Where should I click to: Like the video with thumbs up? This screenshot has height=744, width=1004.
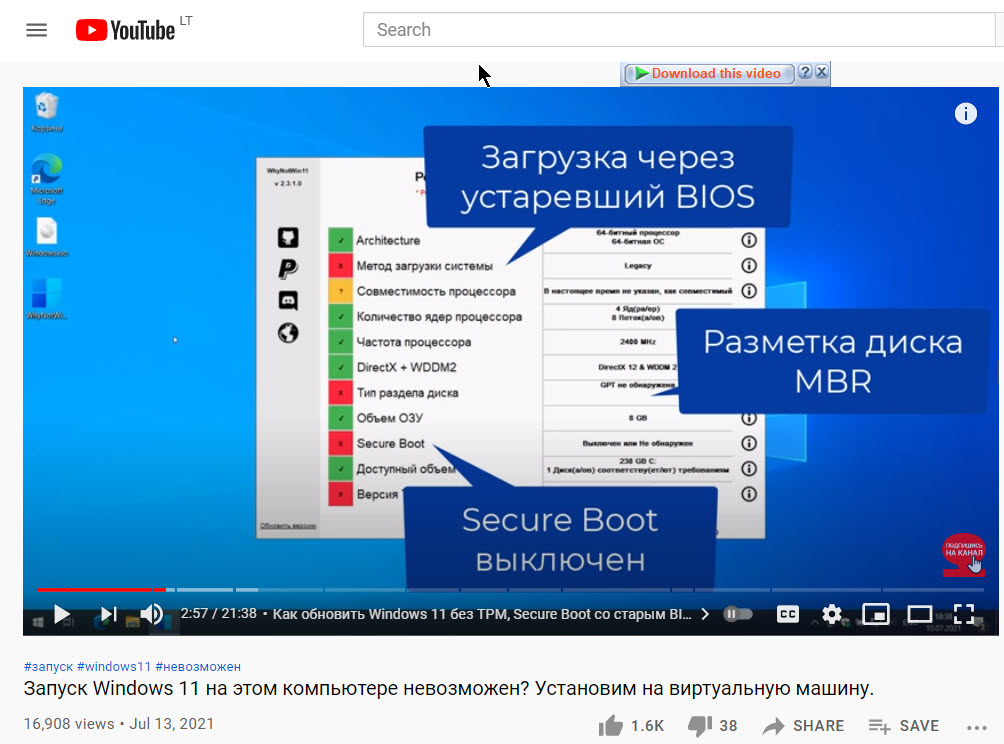coord(609,726)
